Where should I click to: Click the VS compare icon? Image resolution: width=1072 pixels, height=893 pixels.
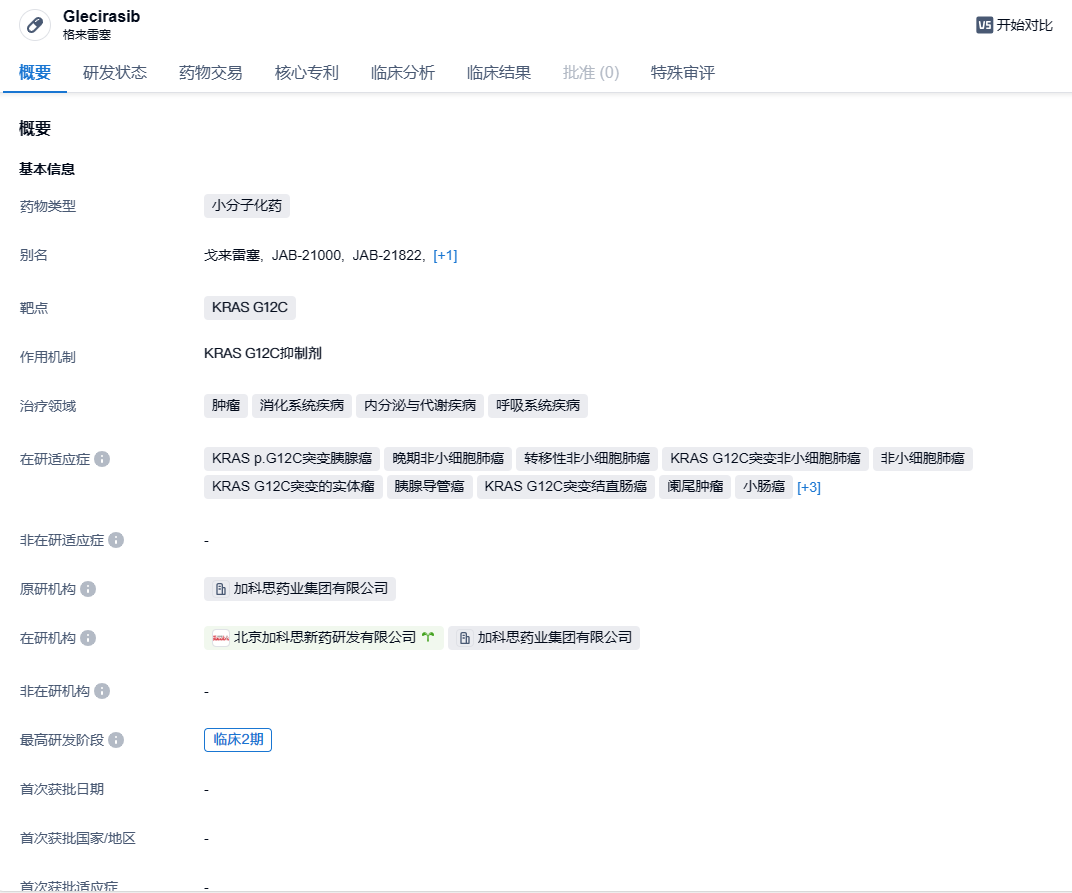pos(984,25)
